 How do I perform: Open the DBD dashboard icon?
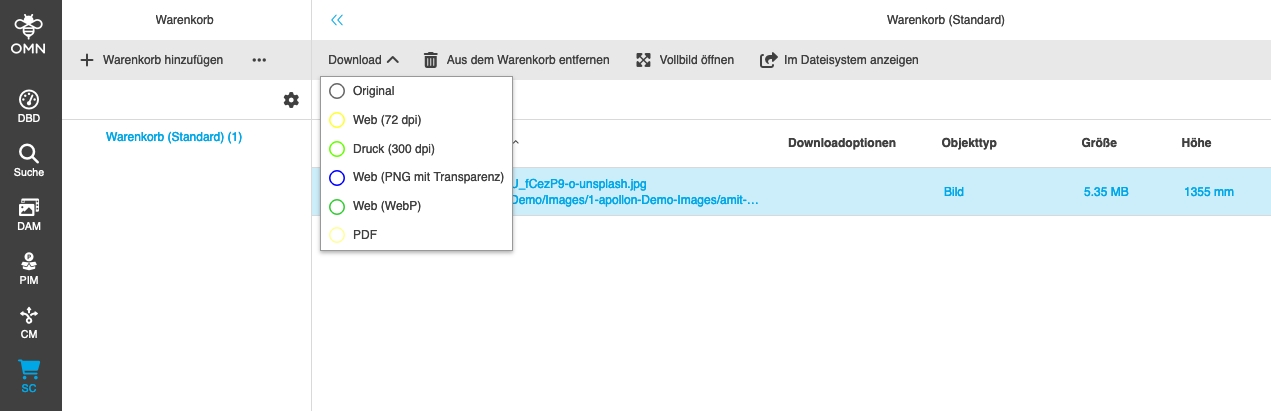coord(29,106)
